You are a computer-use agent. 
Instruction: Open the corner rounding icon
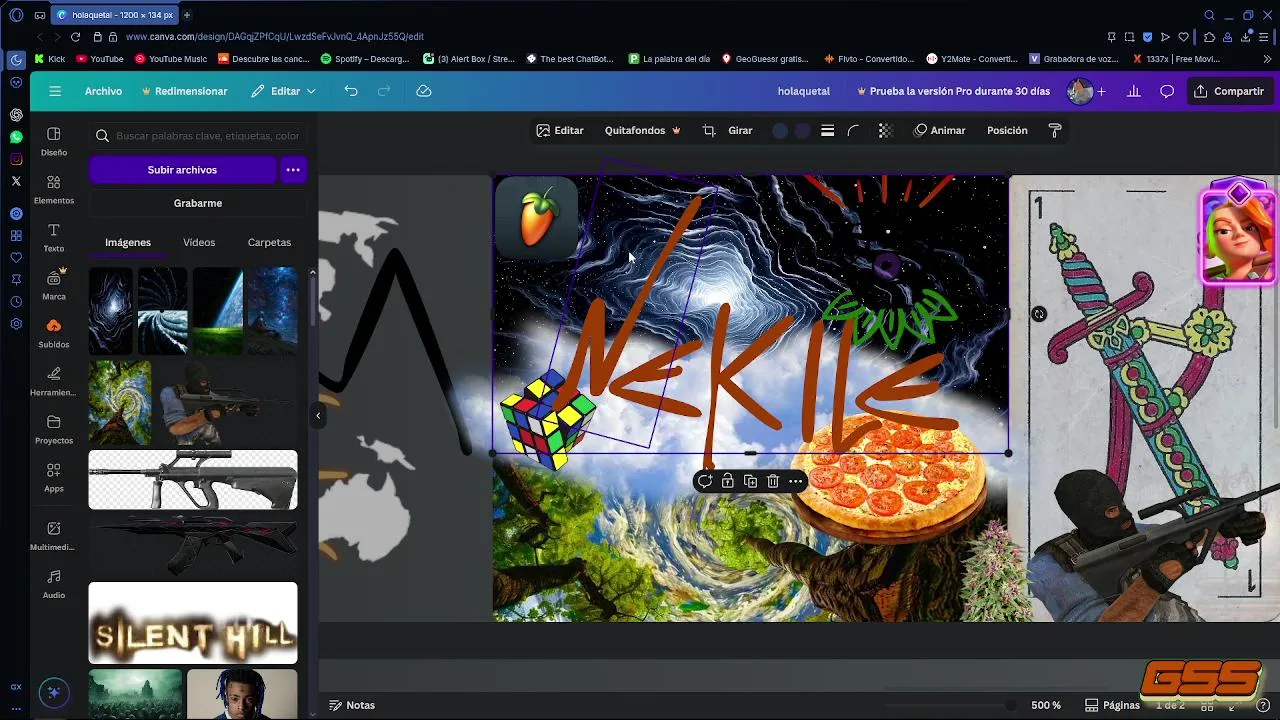(x=854, y=130)
